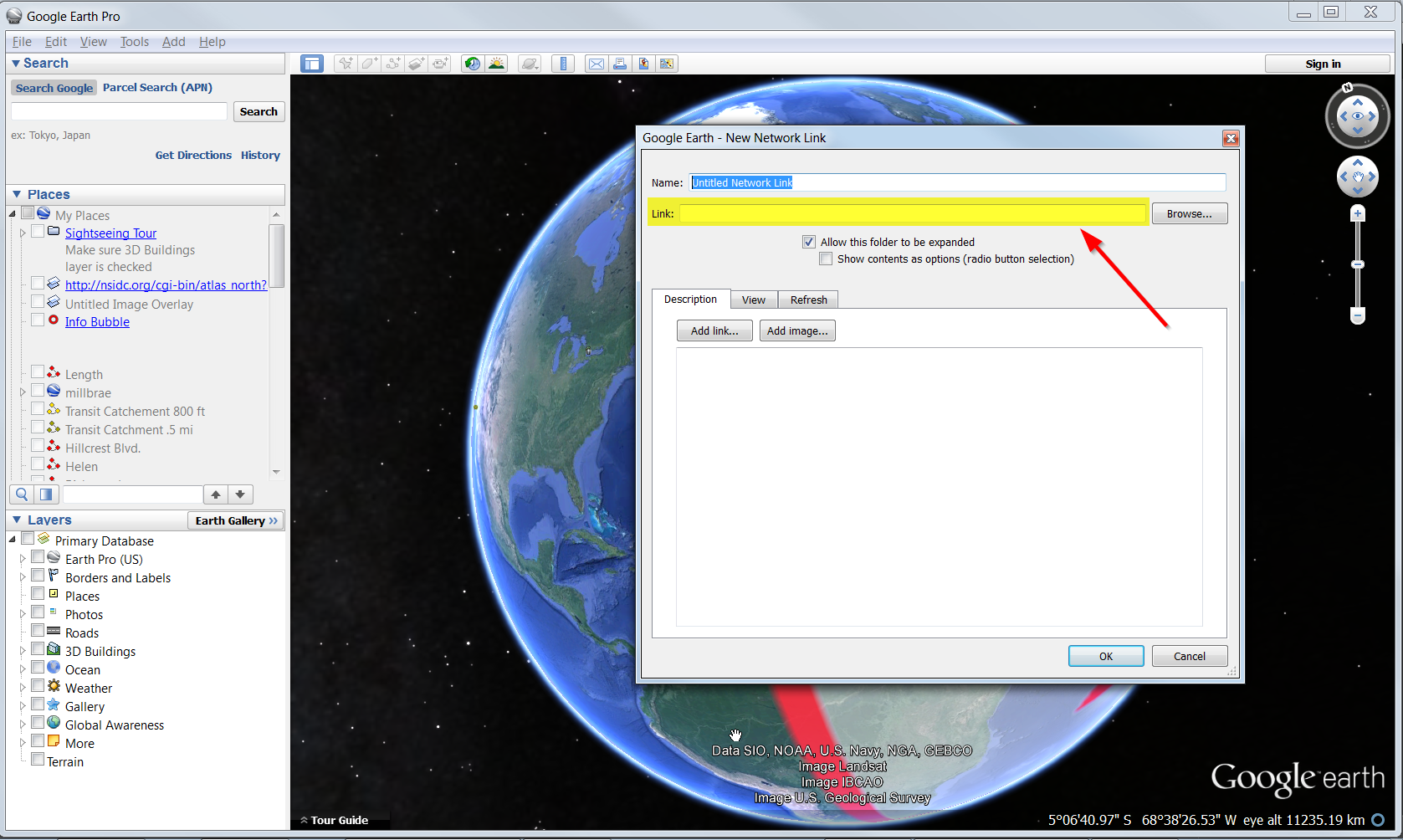Click the Print toolbar icon

click(620, 64)
